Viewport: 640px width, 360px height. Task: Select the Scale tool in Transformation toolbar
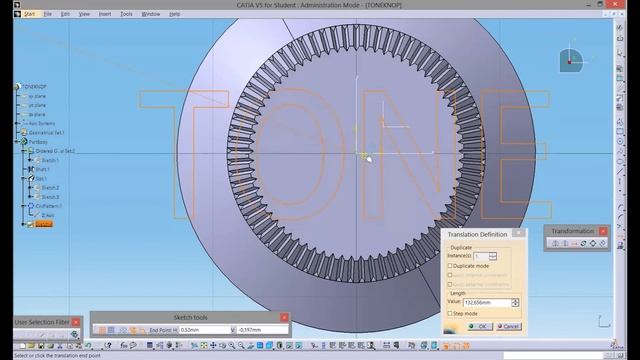tap(593, 243)
